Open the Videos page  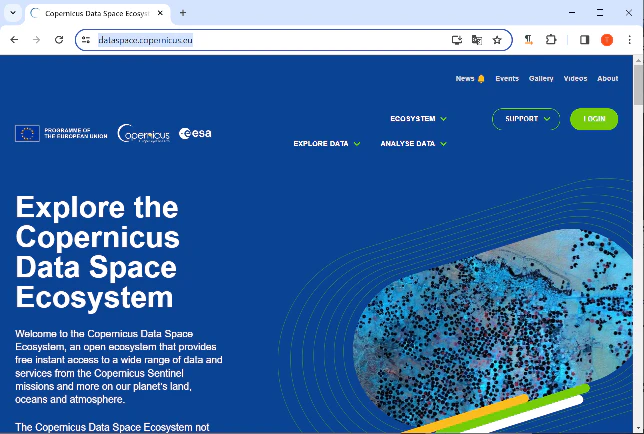pos(575,78)
